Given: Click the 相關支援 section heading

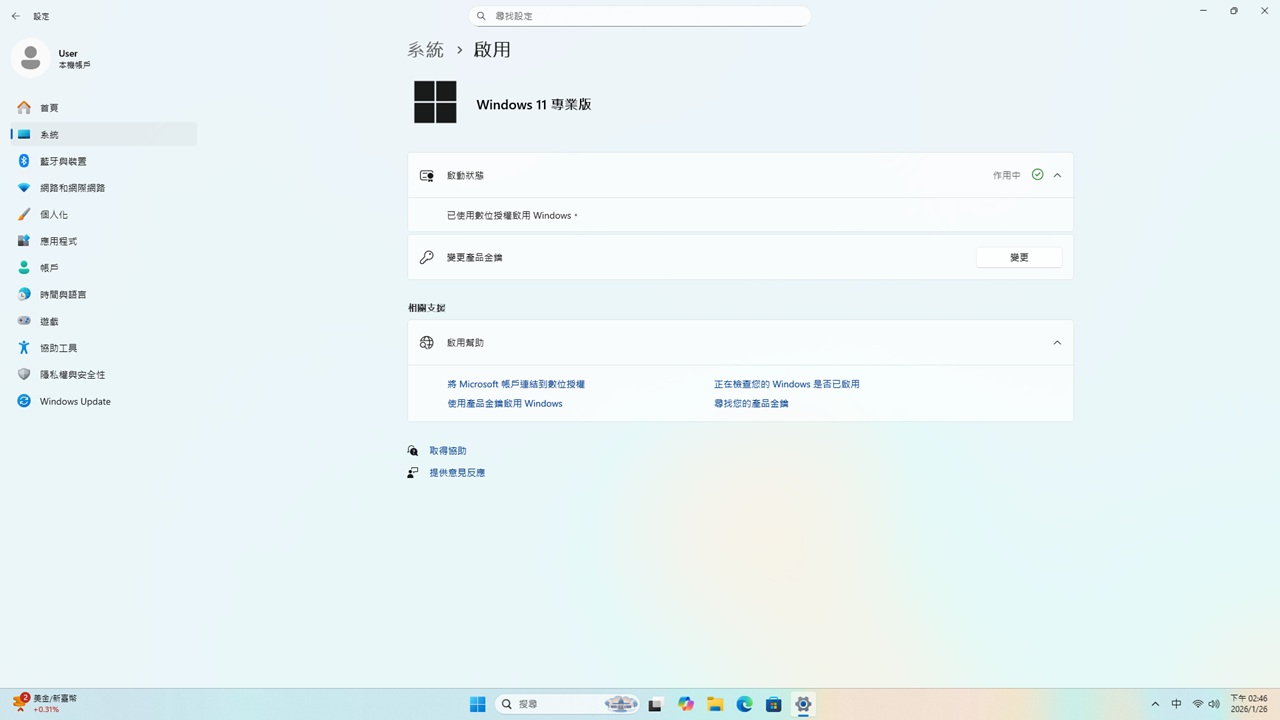Looking at the screenshot, I should coord(427,308).
